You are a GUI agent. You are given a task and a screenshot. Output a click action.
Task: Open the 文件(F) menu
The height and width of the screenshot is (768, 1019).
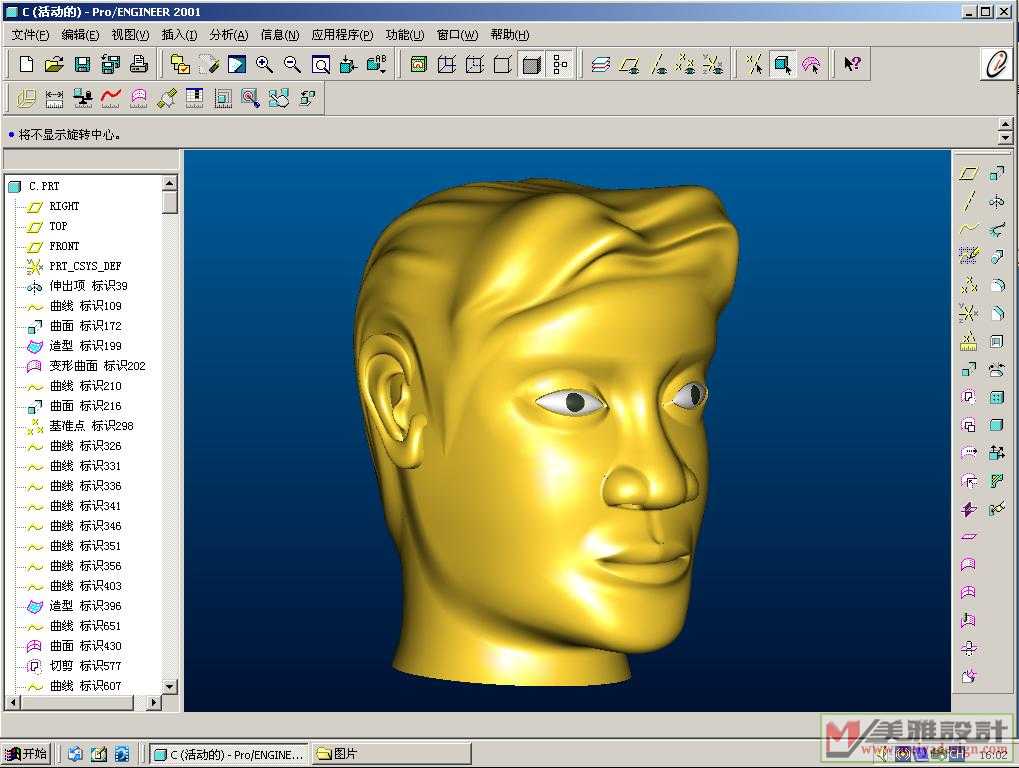click(31, 34)
